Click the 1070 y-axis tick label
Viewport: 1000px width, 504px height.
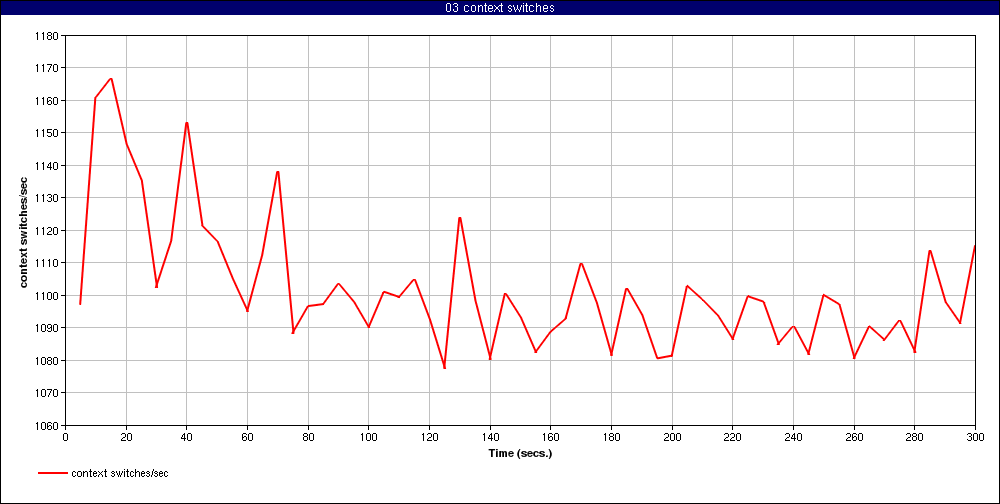point(48,393)
